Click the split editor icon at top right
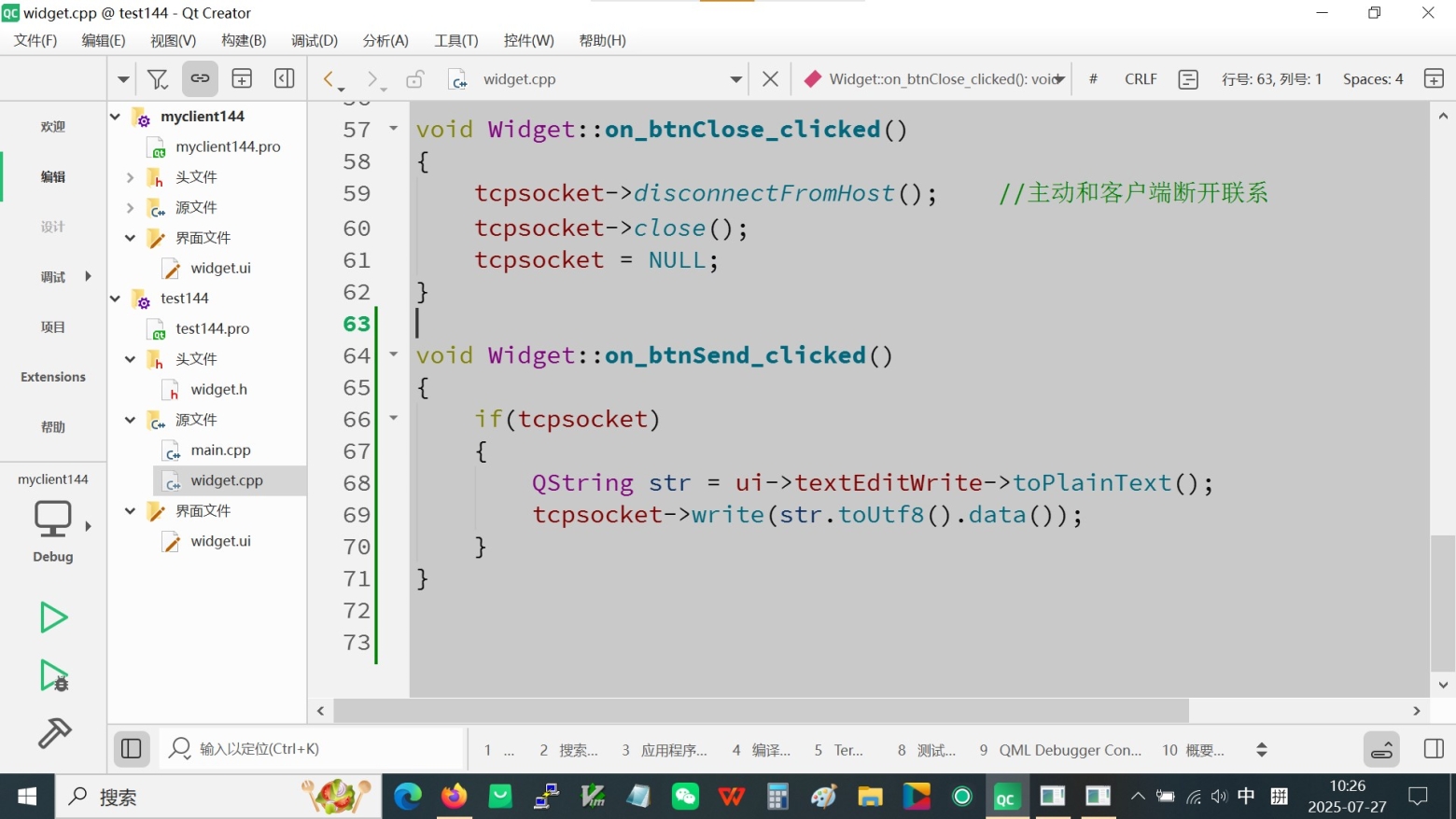This screenshot has width=1456, height=819. (1434, 79)
